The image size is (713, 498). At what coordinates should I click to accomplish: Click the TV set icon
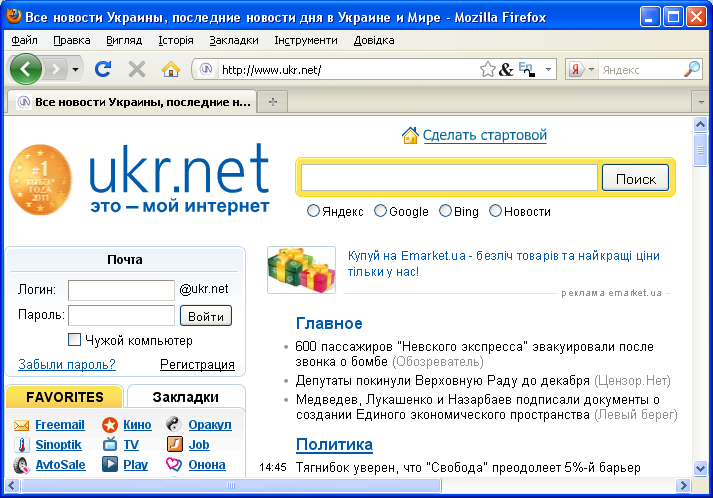click(110, 444)
